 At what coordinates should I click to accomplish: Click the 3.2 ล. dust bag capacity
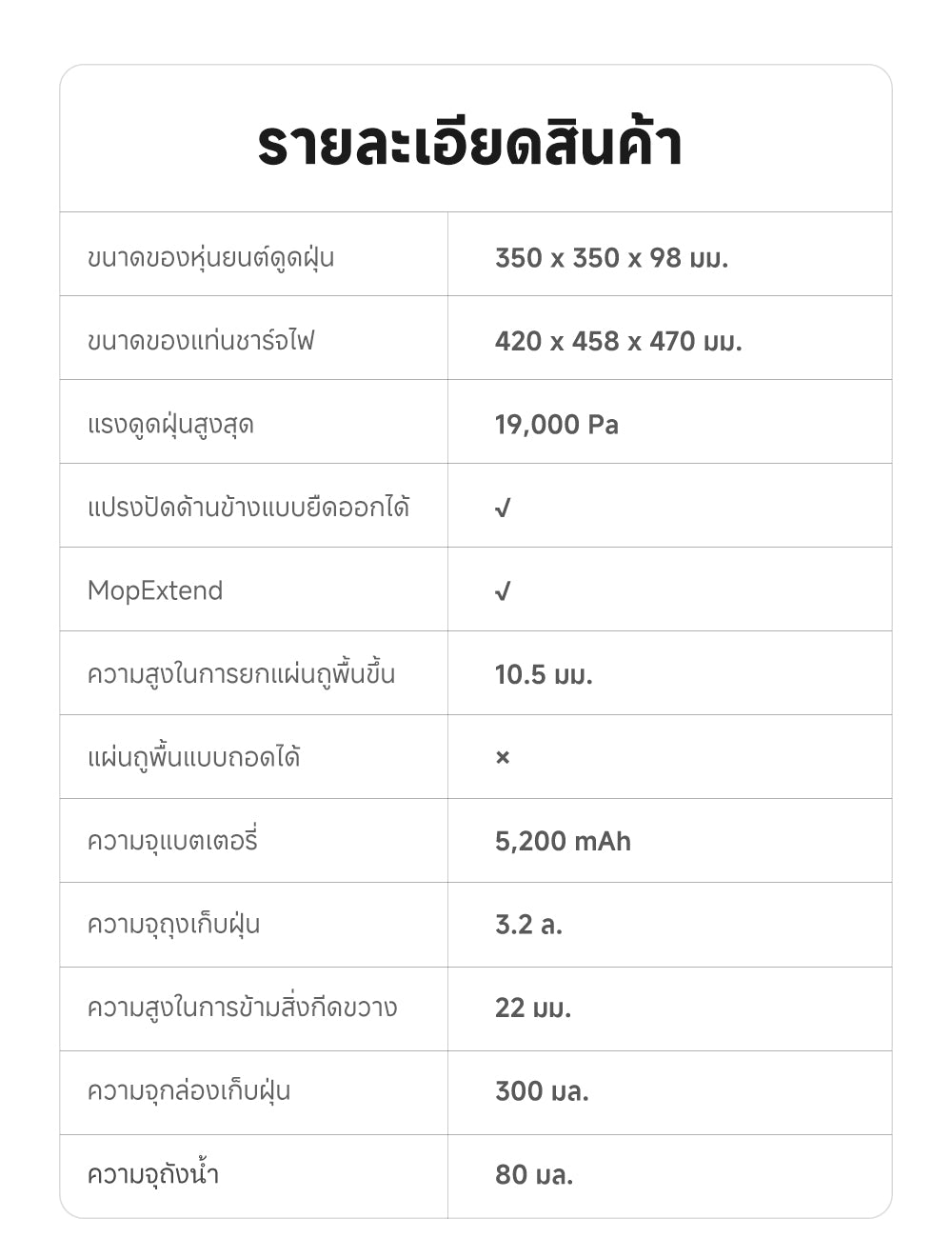[x=528, y=924]
